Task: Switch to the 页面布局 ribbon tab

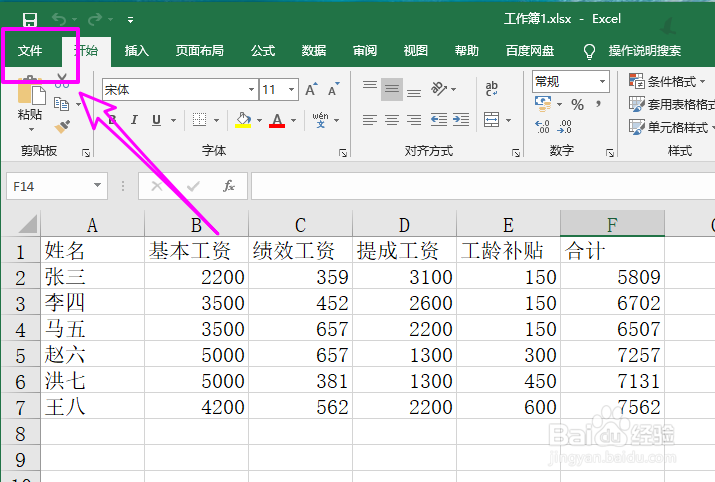Action: [x=200, y=51]
